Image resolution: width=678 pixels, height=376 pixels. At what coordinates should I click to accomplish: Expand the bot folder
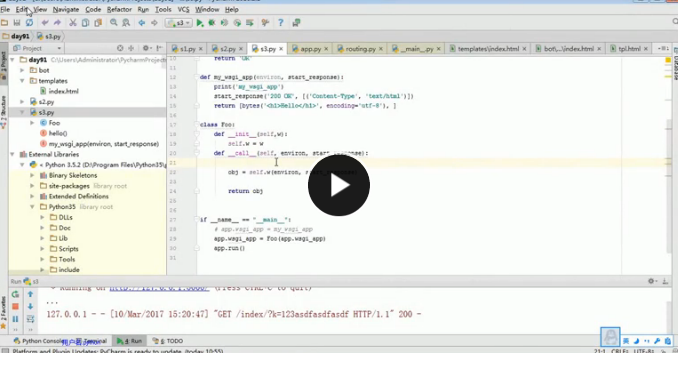coord(22,70)
